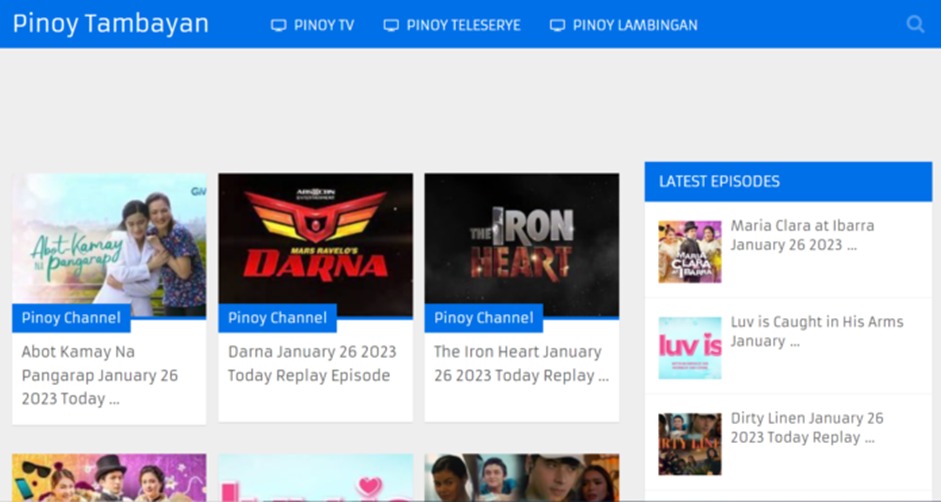Open the Pinoy TV menu item
The height and width of the screenshot is (502, 941).
pyautogui.click(x=323, y=25)
